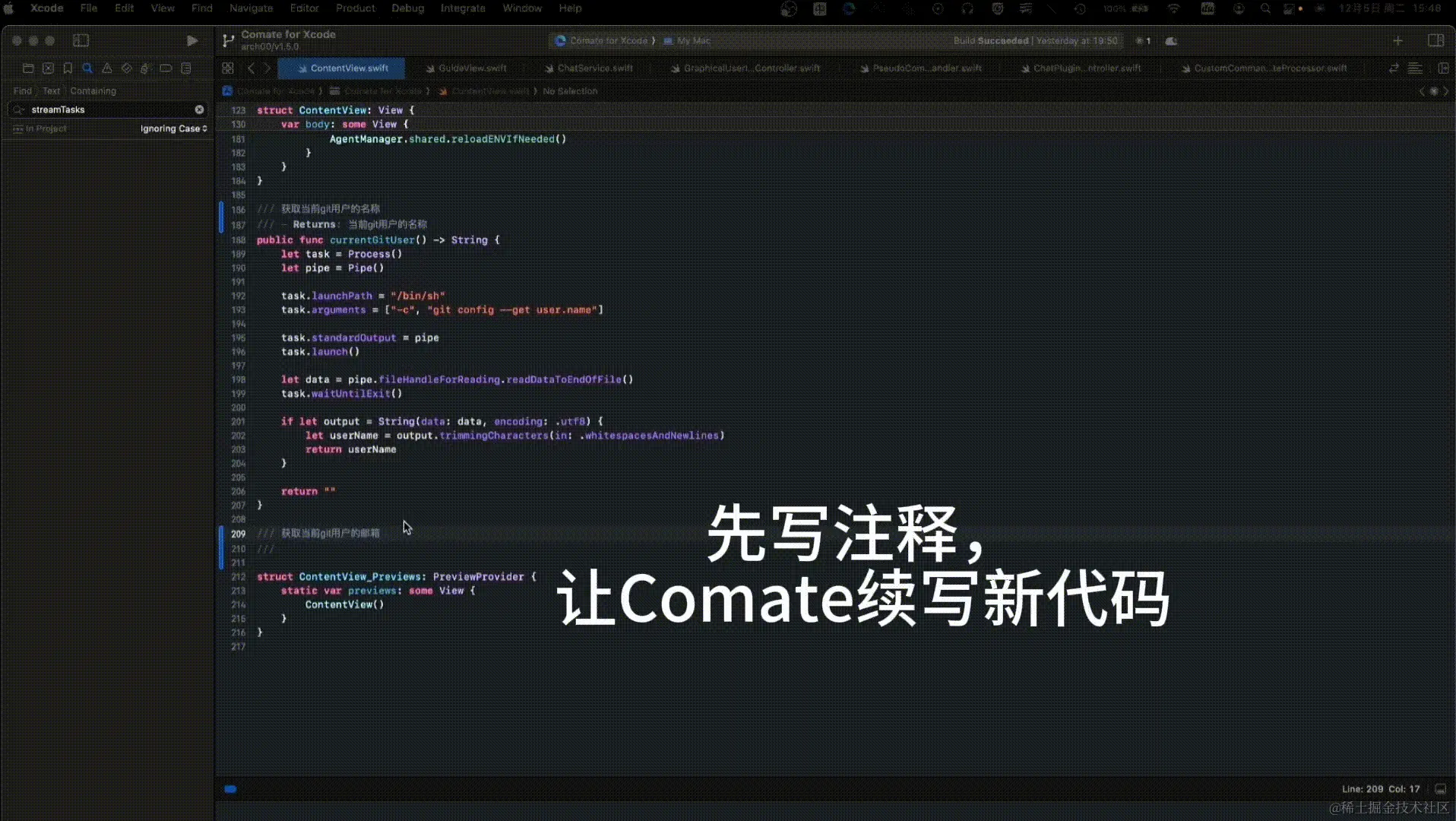This screenshot has width=1456, height=821.
Task: Open the Xcode Cloud icon
Action: click(x=1171, y=41)
